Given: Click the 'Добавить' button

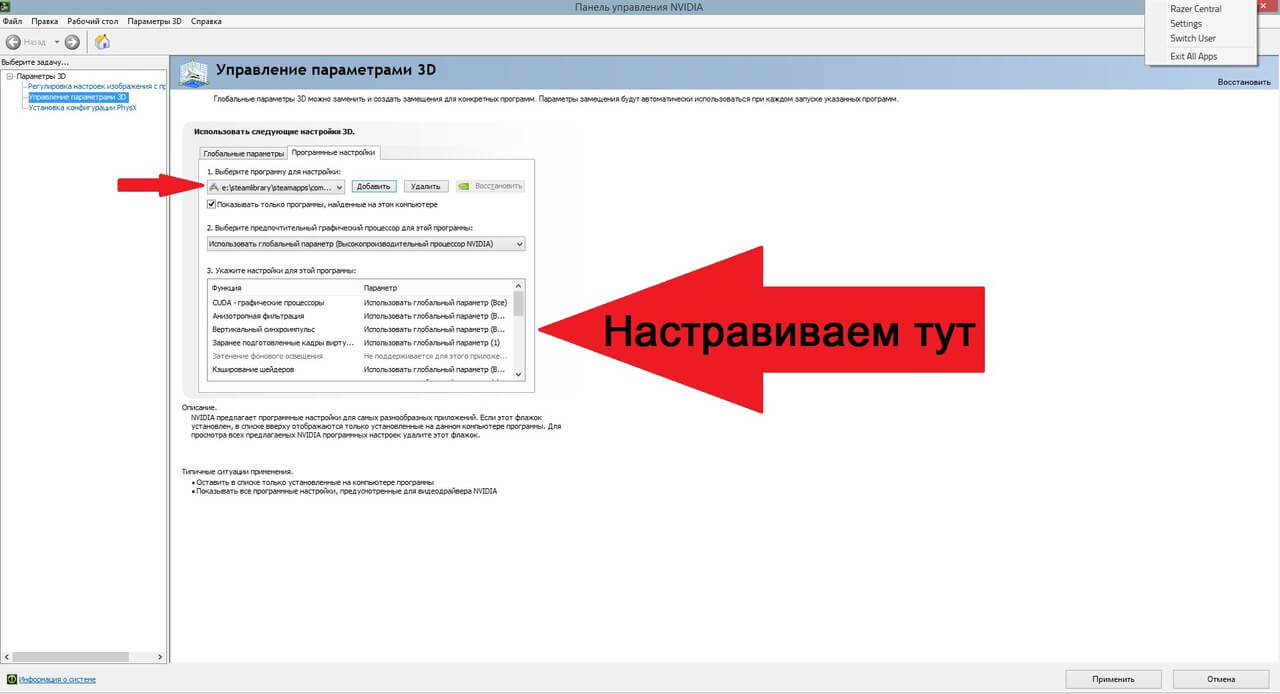Looking at the screenshot, I should click(374, 186).
